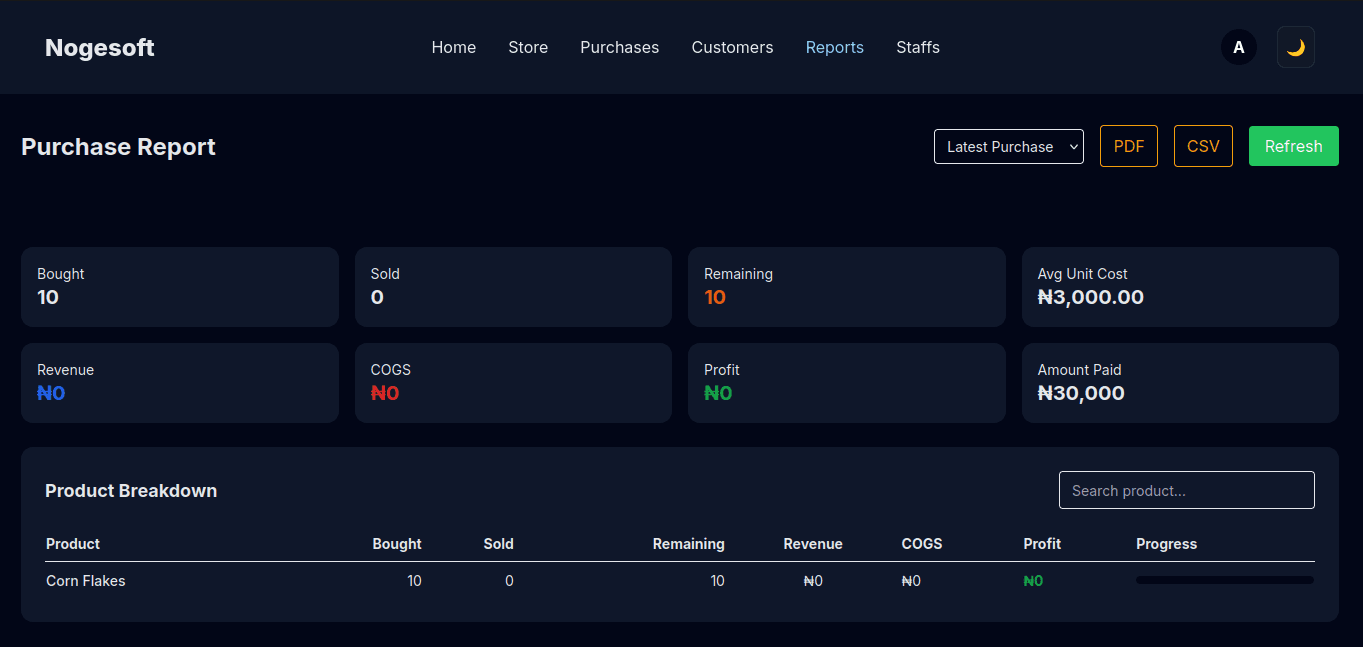
Task: Click the Avg Unit Cost card
Action: [x=1179, y=286]
